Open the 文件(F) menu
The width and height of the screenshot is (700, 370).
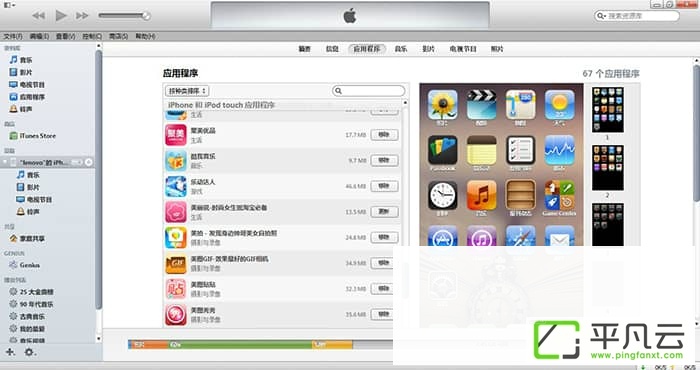click(x=13, y=36)
